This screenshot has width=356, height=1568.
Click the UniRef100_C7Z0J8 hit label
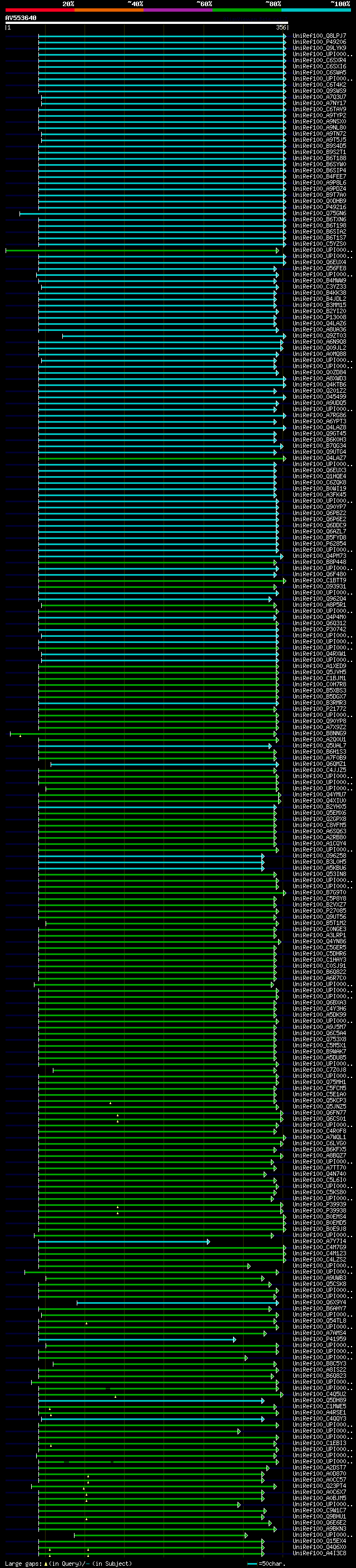[x=319, y=1070]
